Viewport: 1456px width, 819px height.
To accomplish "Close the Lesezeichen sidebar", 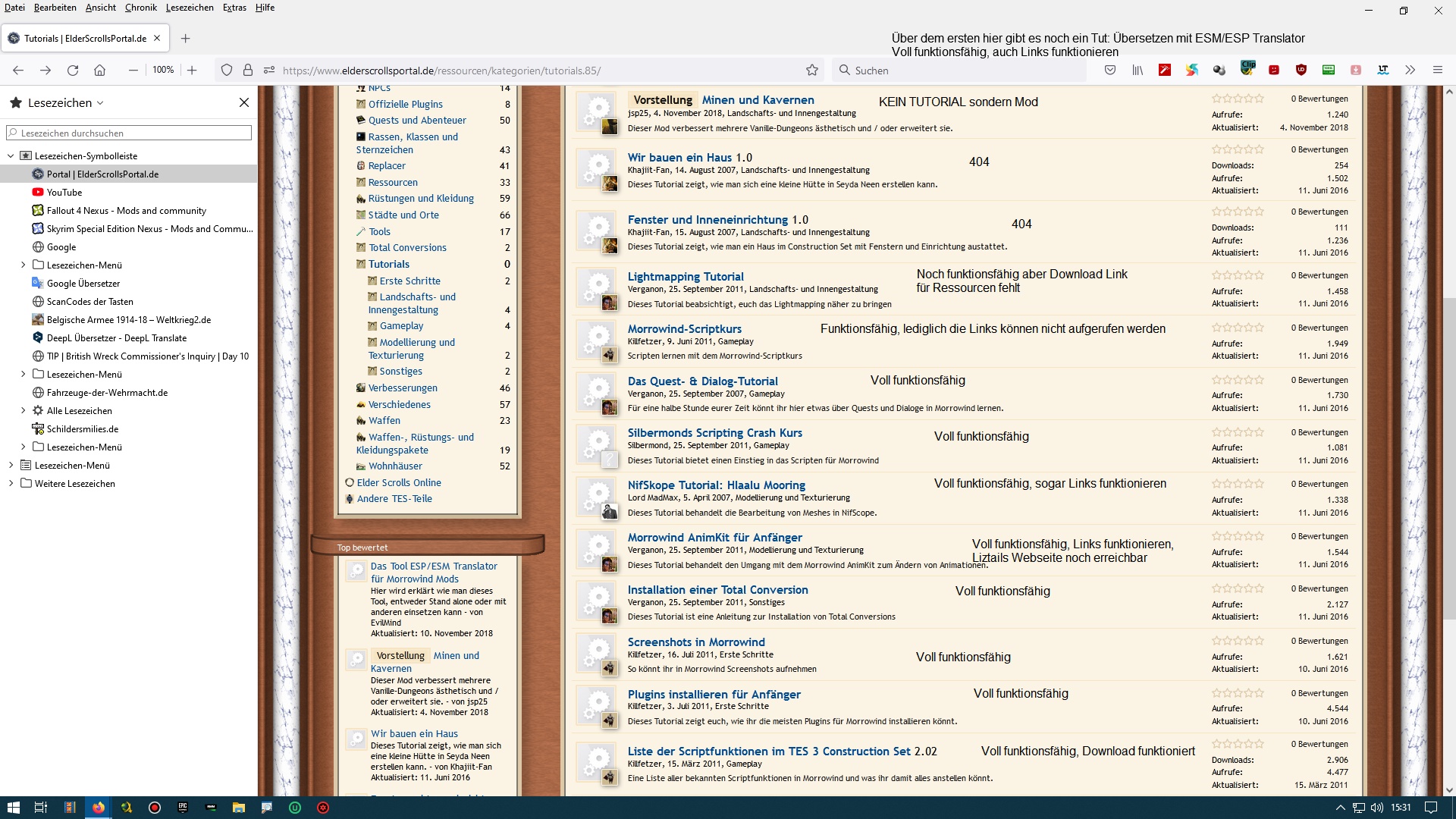I will [244, 102].
